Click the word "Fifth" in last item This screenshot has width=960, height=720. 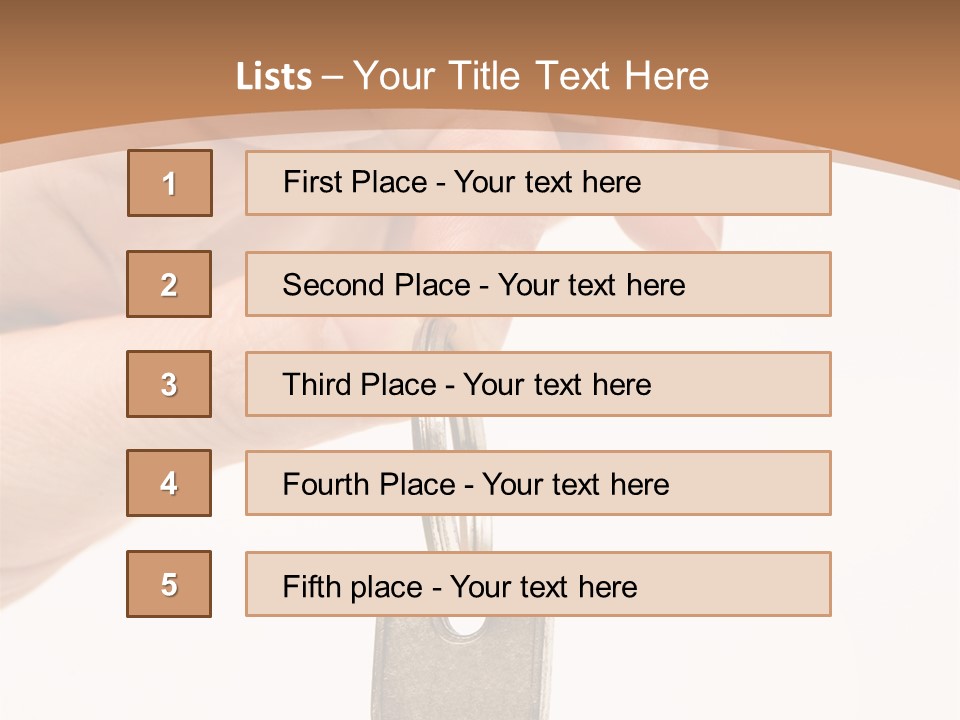310,586
